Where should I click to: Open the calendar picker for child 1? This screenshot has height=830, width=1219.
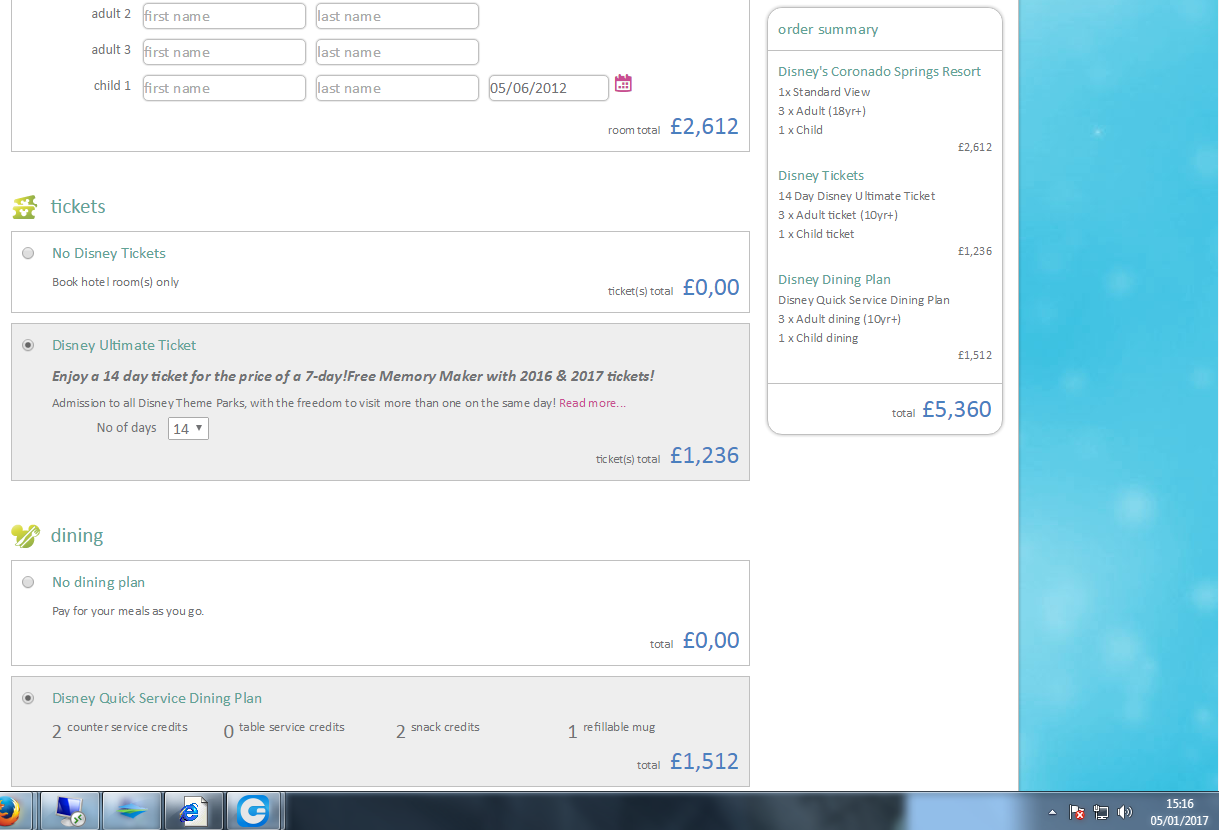click(x=623, y=83)
